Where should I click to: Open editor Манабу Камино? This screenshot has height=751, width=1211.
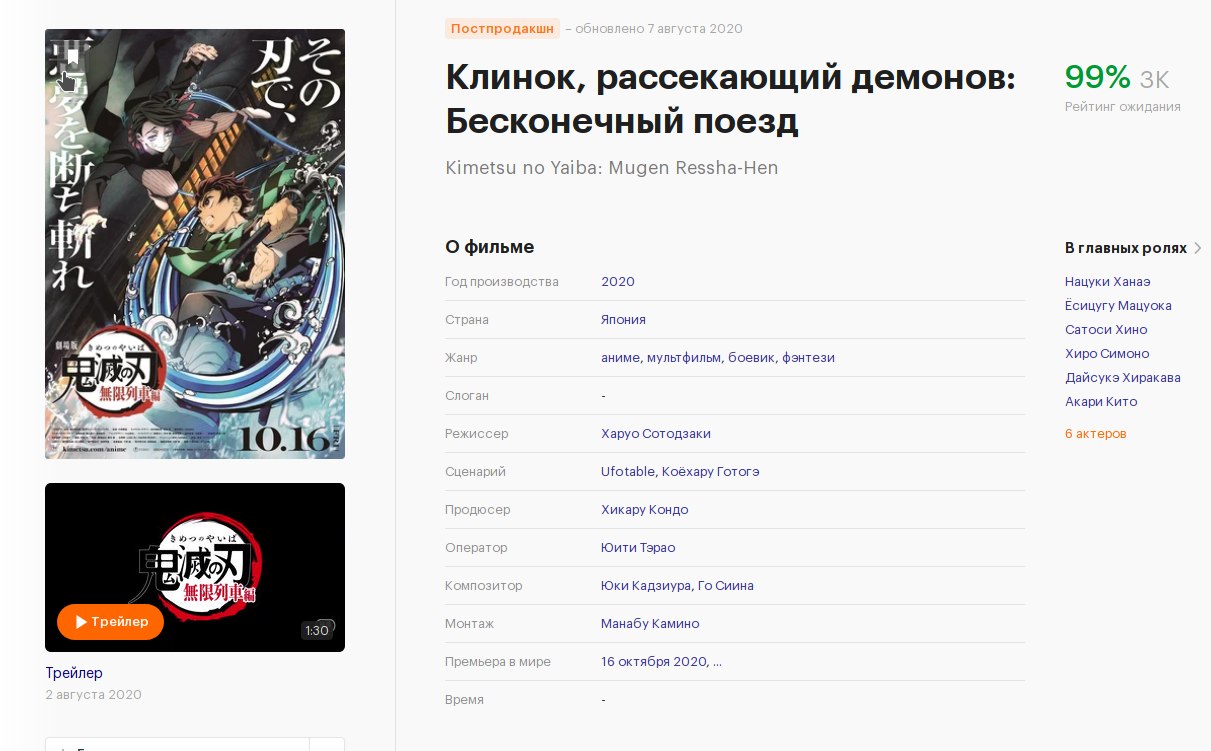(x=650, y=624)
